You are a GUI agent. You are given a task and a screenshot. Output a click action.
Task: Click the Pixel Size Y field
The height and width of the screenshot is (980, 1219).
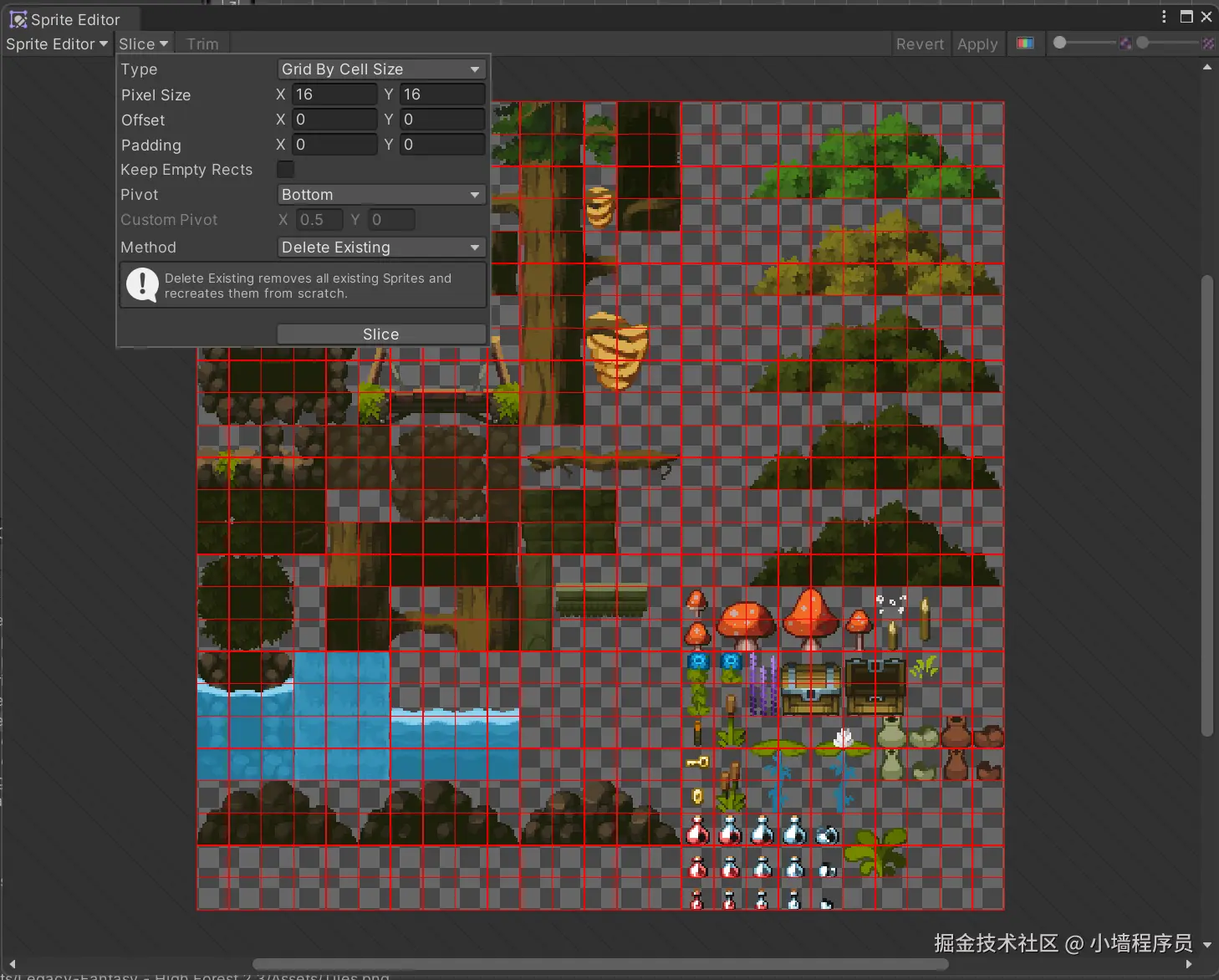click(x=442, y=94)
